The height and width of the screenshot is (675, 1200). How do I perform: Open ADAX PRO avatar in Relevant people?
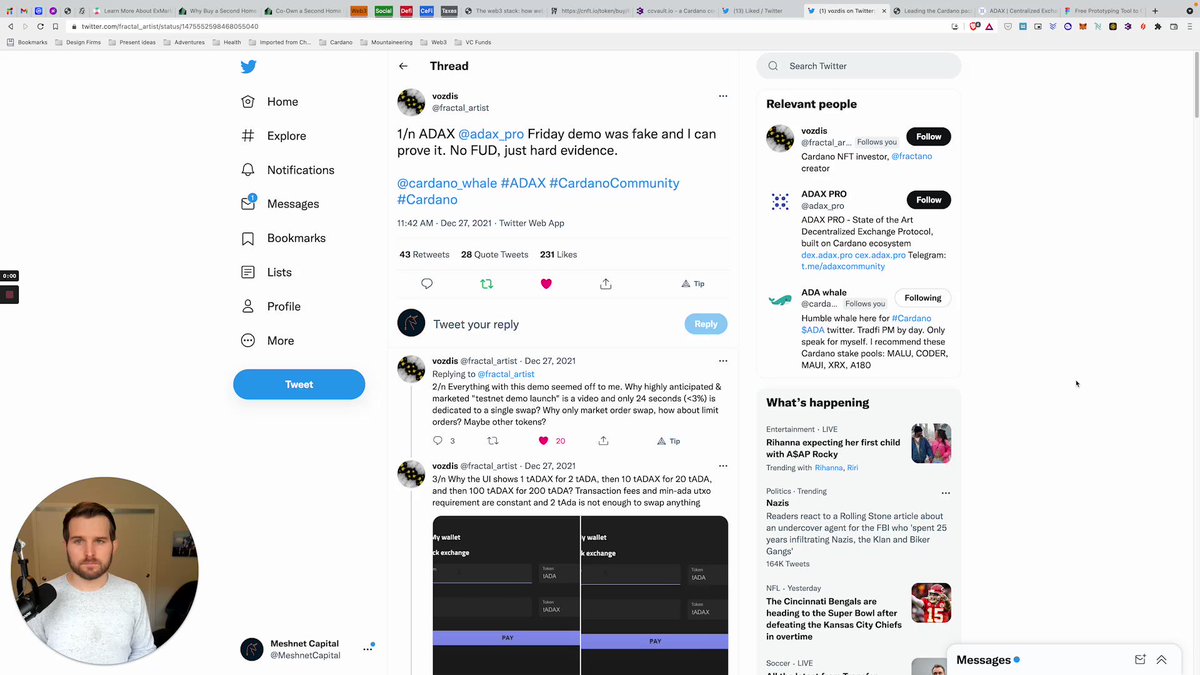(x=780, y=202)
